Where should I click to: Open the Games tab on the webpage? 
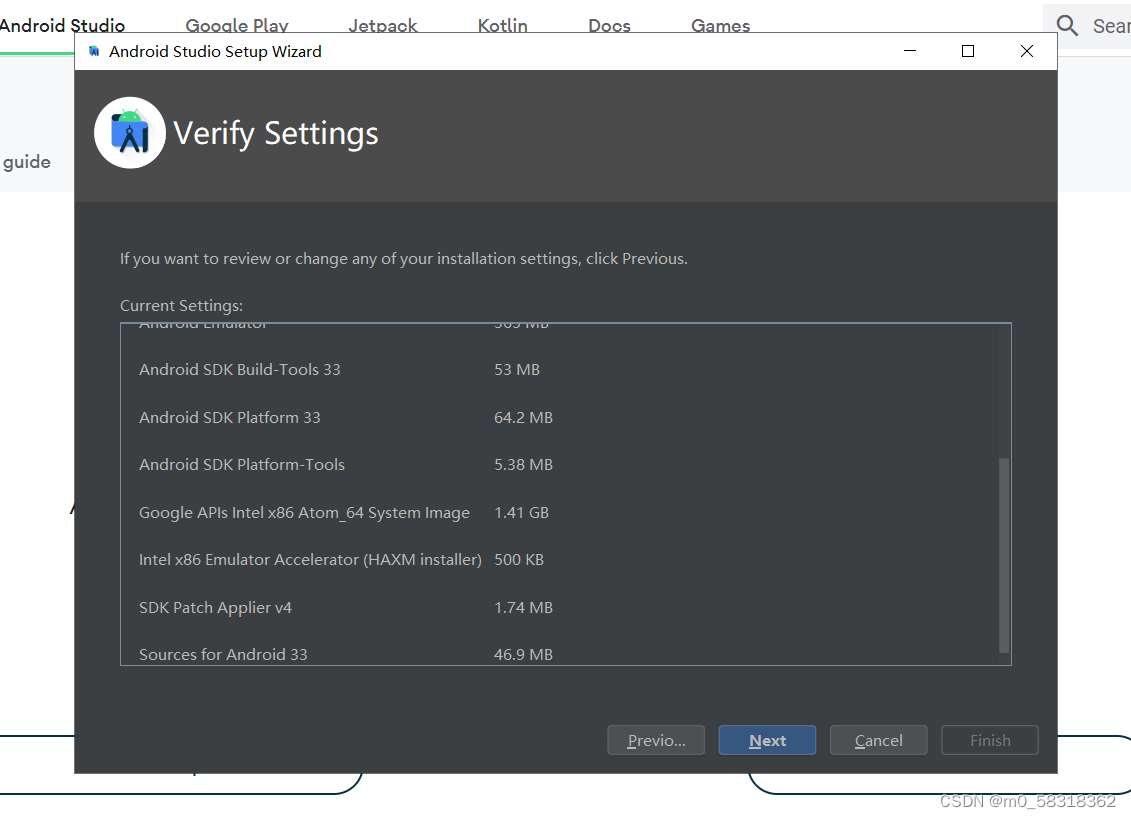point(721,26)
